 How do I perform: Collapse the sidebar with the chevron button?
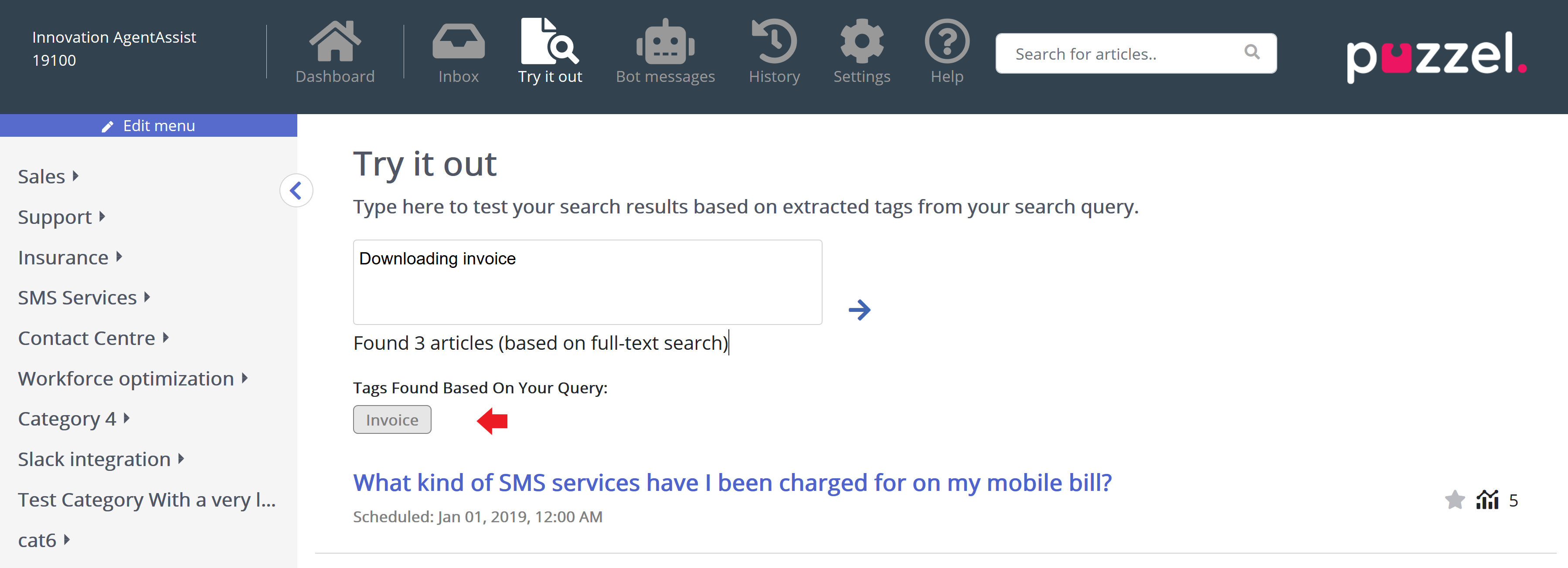(x=296, y=191)
